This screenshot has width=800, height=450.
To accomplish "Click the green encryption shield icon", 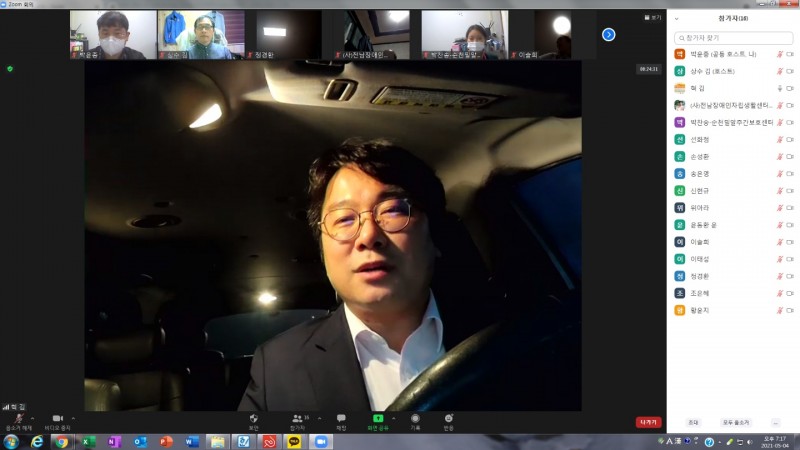I will pyautogui.click(x=10, y=68).
